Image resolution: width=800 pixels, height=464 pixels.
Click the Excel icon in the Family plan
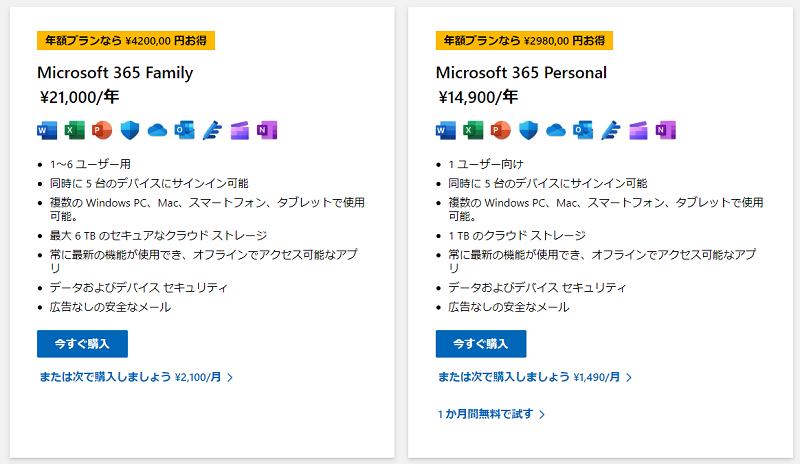click(x=74, y=130)
